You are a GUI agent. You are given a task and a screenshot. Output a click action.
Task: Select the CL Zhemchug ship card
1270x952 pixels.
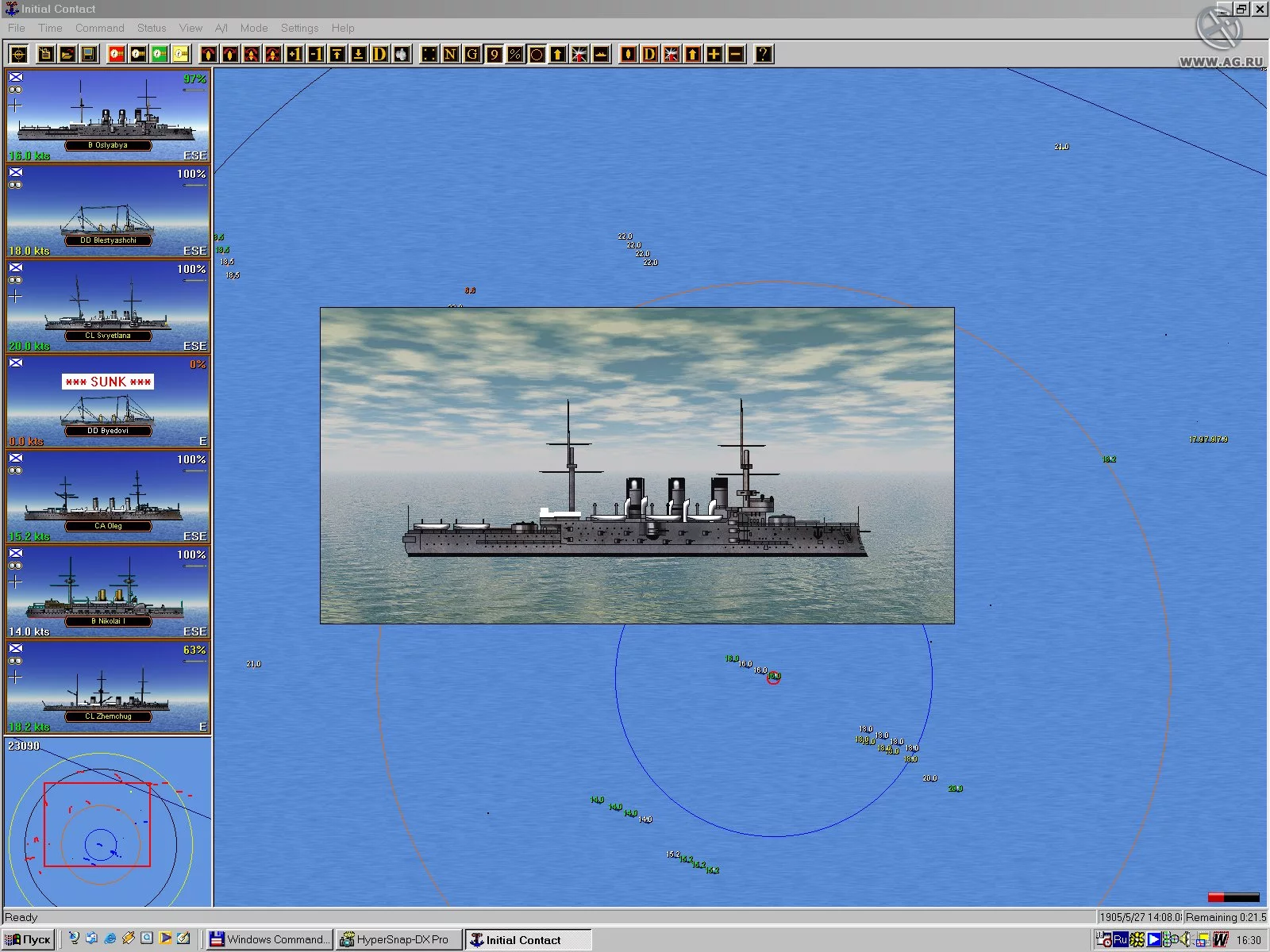(108, 687)
